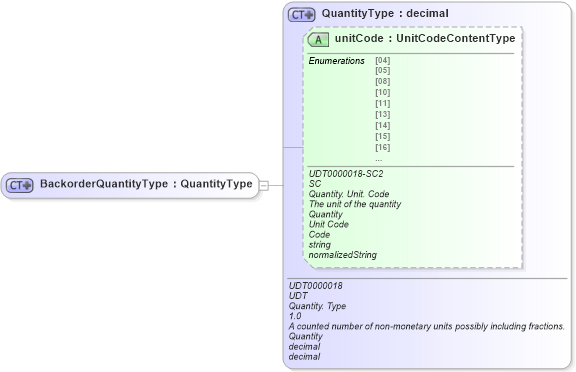Image resolution: width=576 pixels, height=372 pixels.
Task: Click the 'Unit Code' annotation line
Action: [328, 224]
